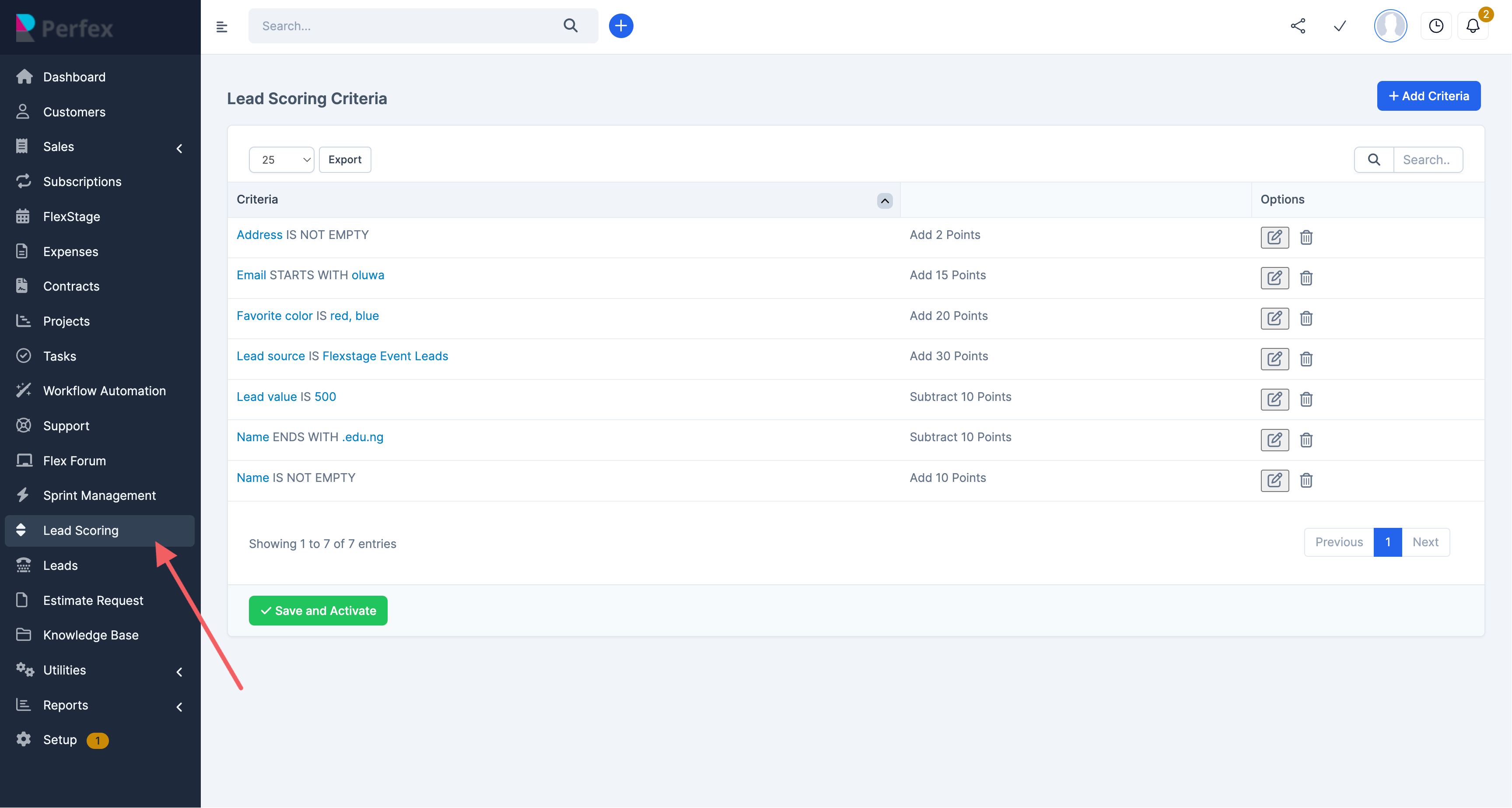
Task: Edit the Address IS NOT EMPTY criteria
Action: [1274, 237]
